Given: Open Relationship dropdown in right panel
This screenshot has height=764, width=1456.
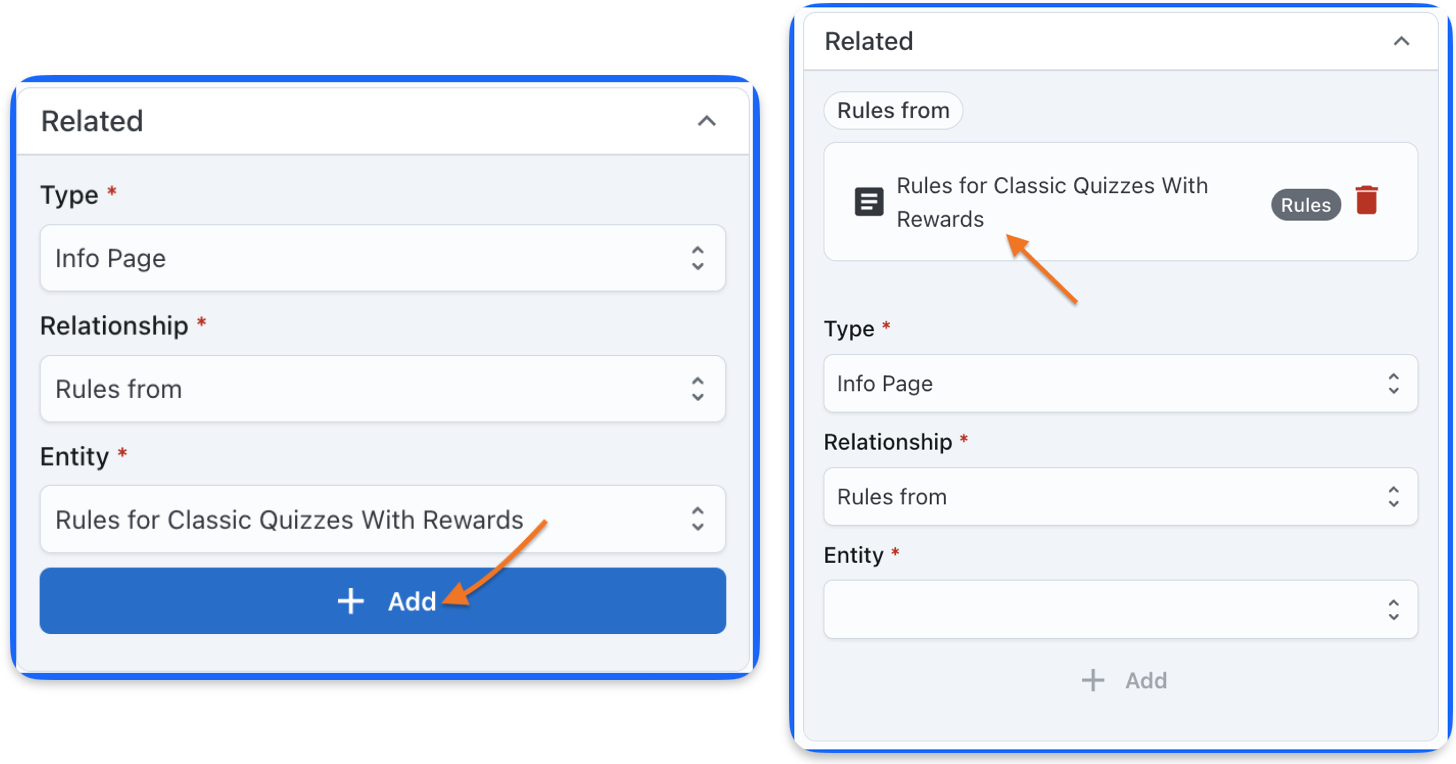Looking at the screenshot, I should click(1120, 496).
